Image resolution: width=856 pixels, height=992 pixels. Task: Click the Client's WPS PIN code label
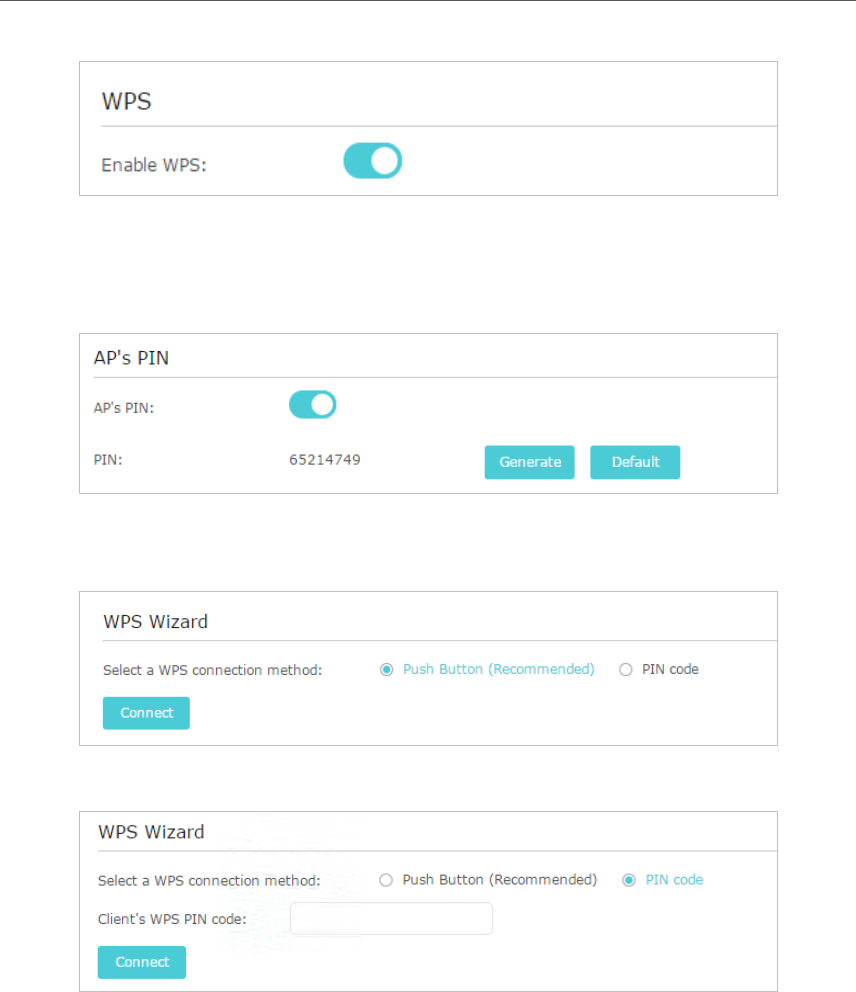pyautogui.click(x=171, y=918)
